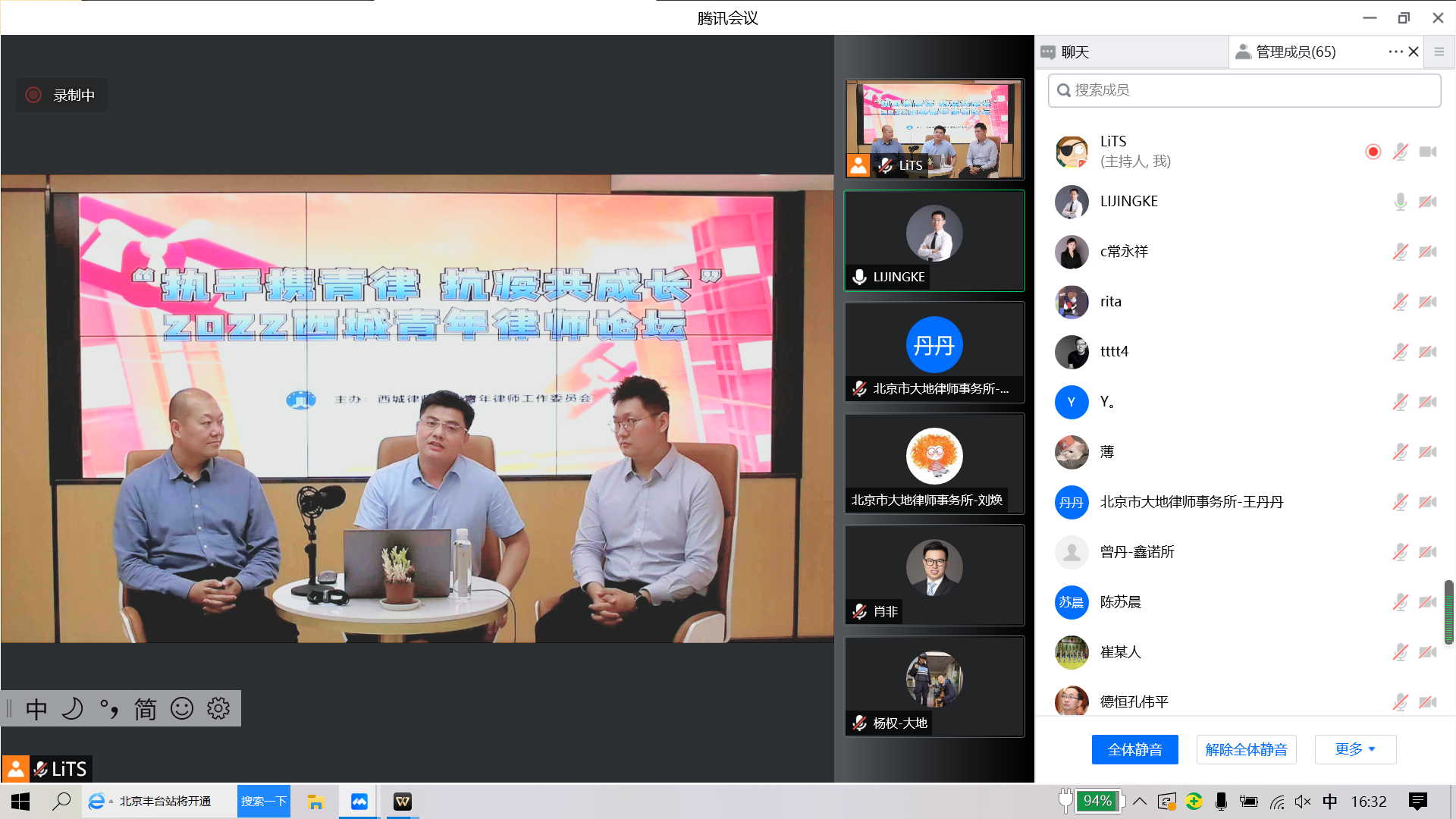Screen dimensions: 1456x819
Task: Toggle LiTS camera icon in member list
Action: pos(1428,152)
